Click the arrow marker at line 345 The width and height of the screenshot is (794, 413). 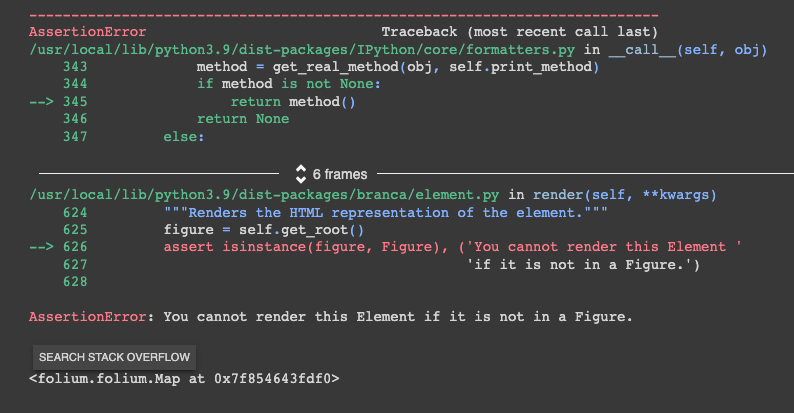tap(41, 102)
